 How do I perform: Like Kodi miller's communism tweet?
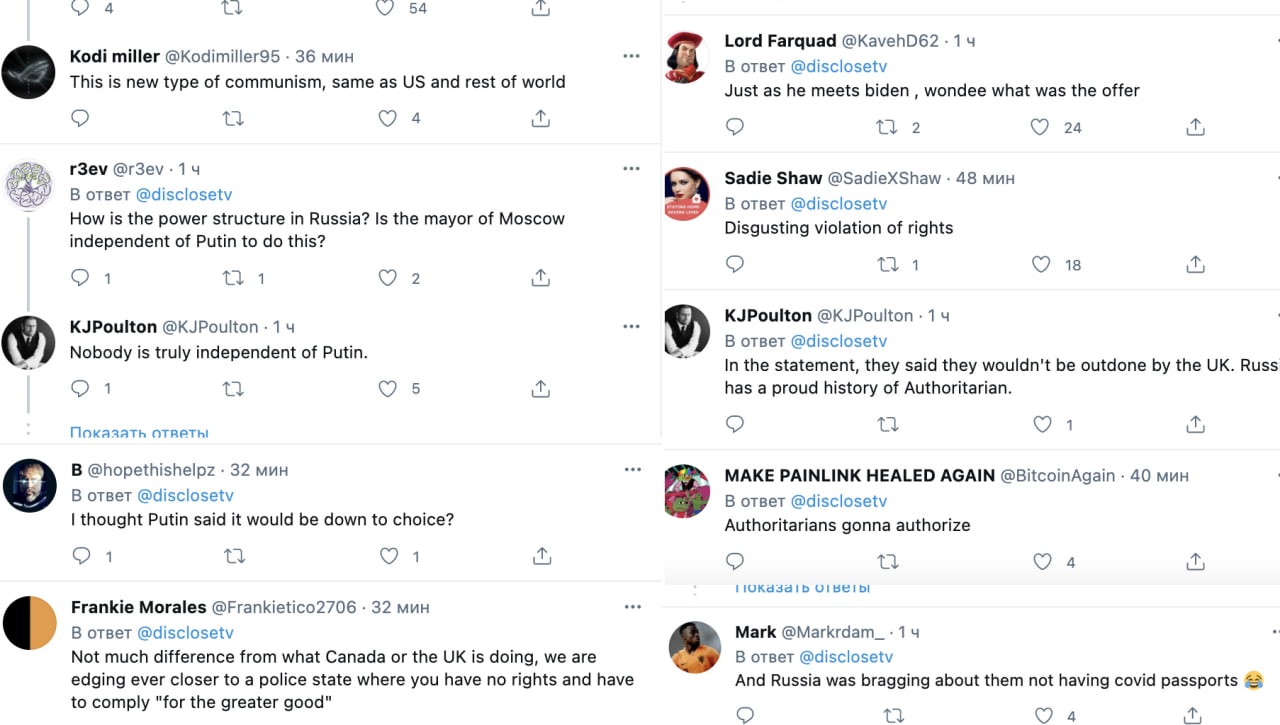[x=388, y=118]
